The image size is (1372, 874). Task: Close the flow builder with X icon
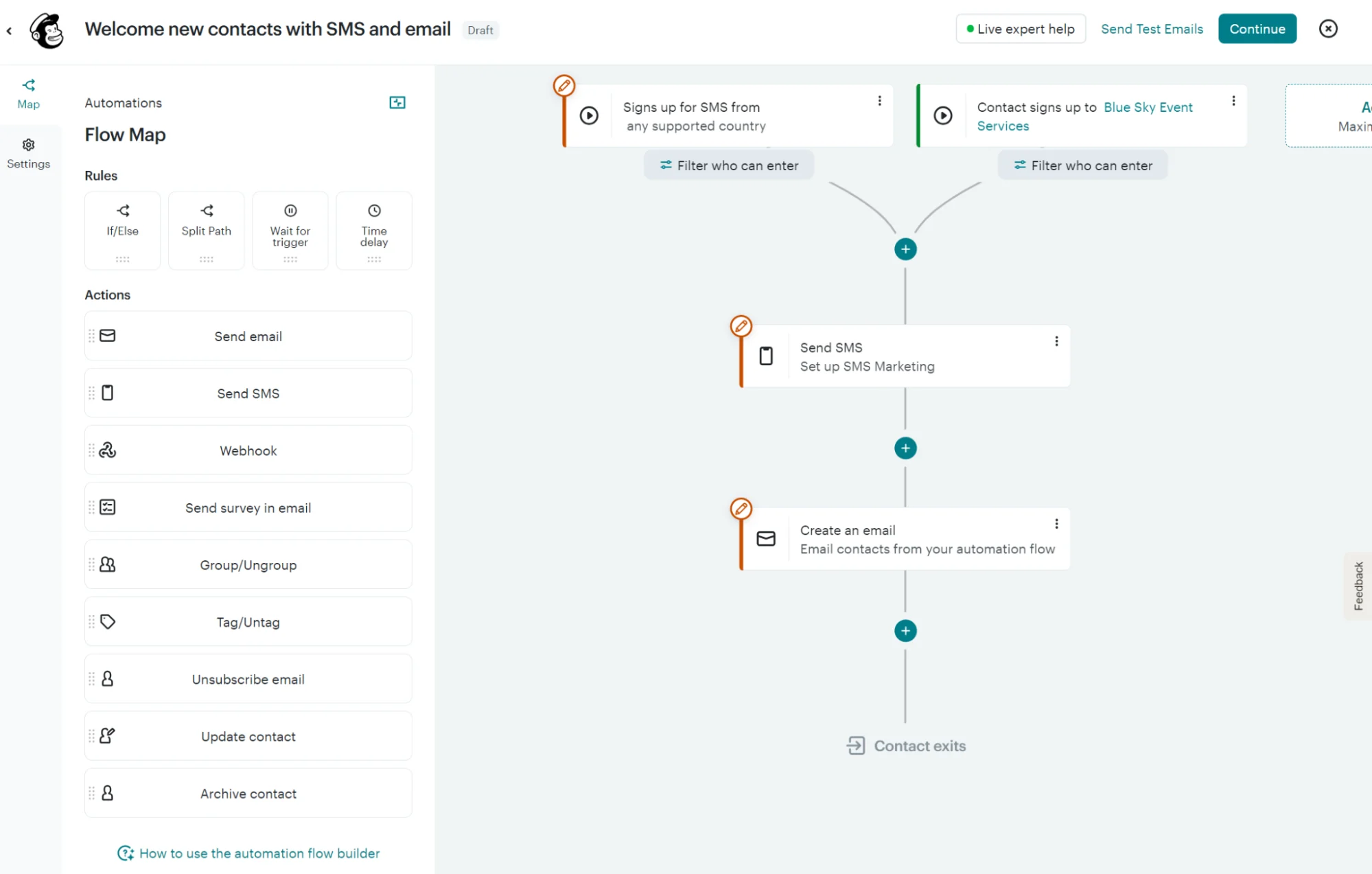(x=1328, y=29)
